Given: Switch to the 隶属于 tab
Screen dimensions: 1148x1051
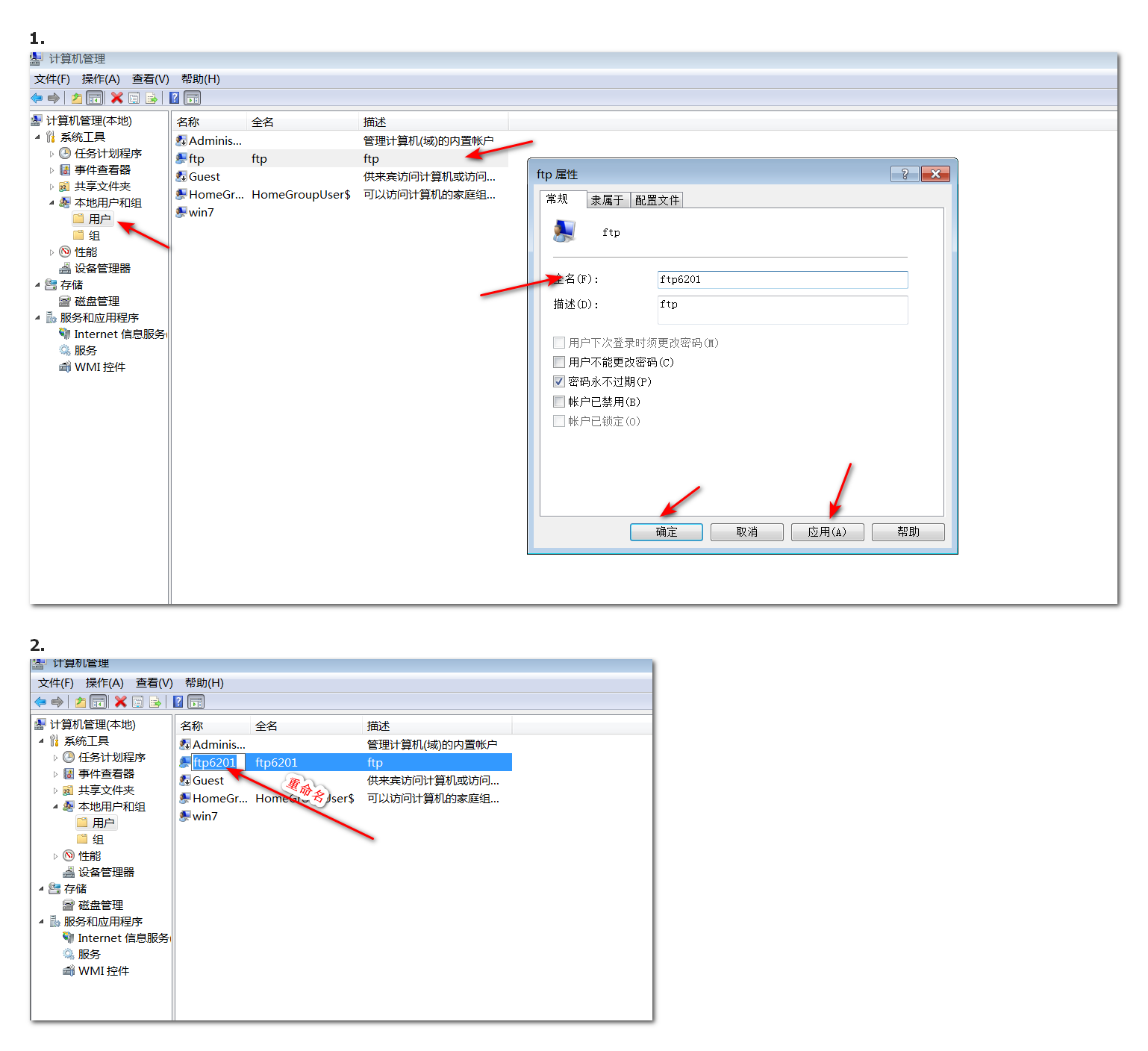Looking at the screenshot, I should (607, 200).
